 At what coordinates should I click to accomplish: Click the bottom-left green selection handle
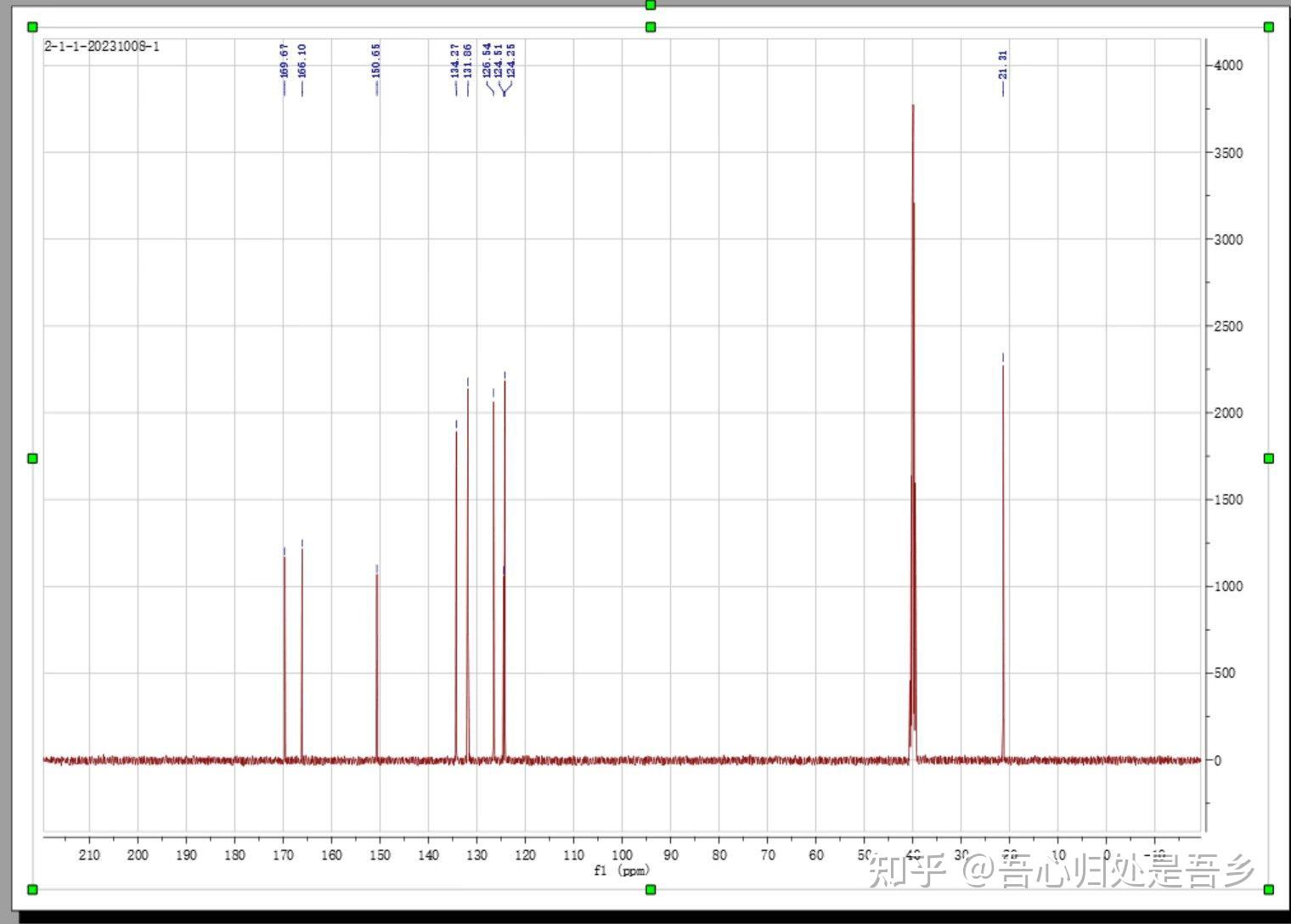(32, 889)
